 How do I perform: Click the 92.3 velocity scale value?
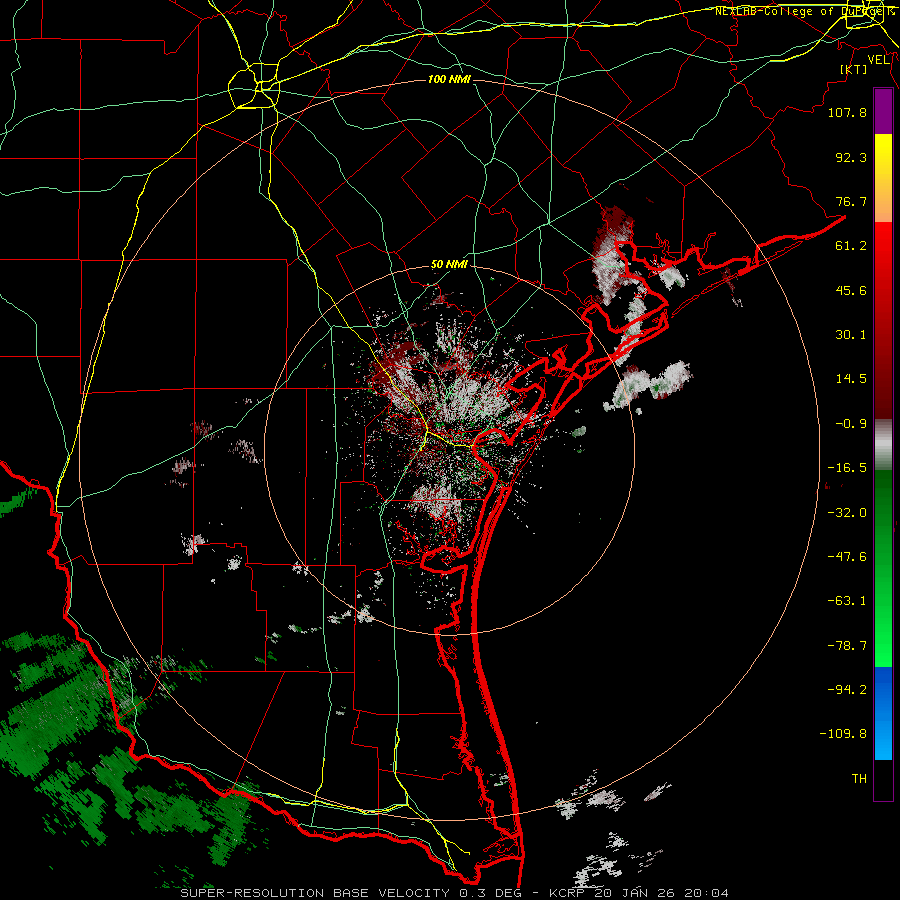(851, 157)
